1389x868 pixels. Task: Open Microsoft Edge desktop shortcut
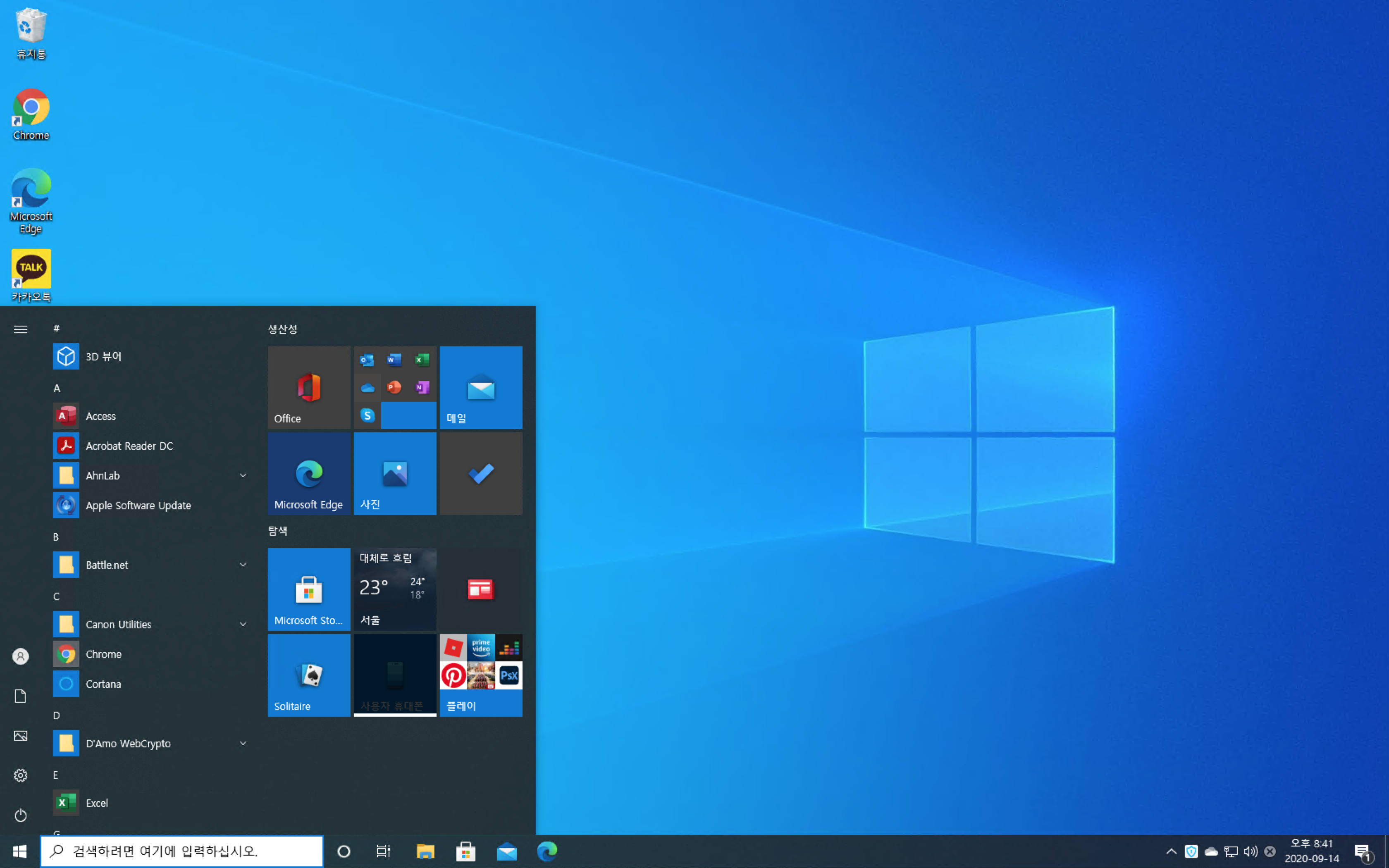[x=31, y=201]
